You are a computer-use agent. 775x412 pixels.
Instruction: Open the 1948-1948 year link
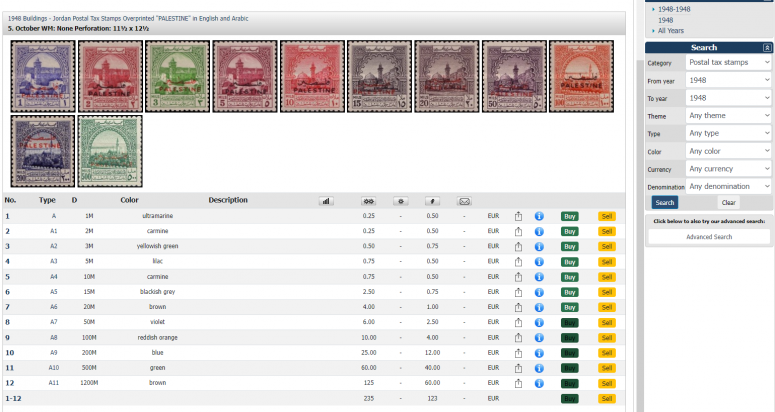point(674,9)
